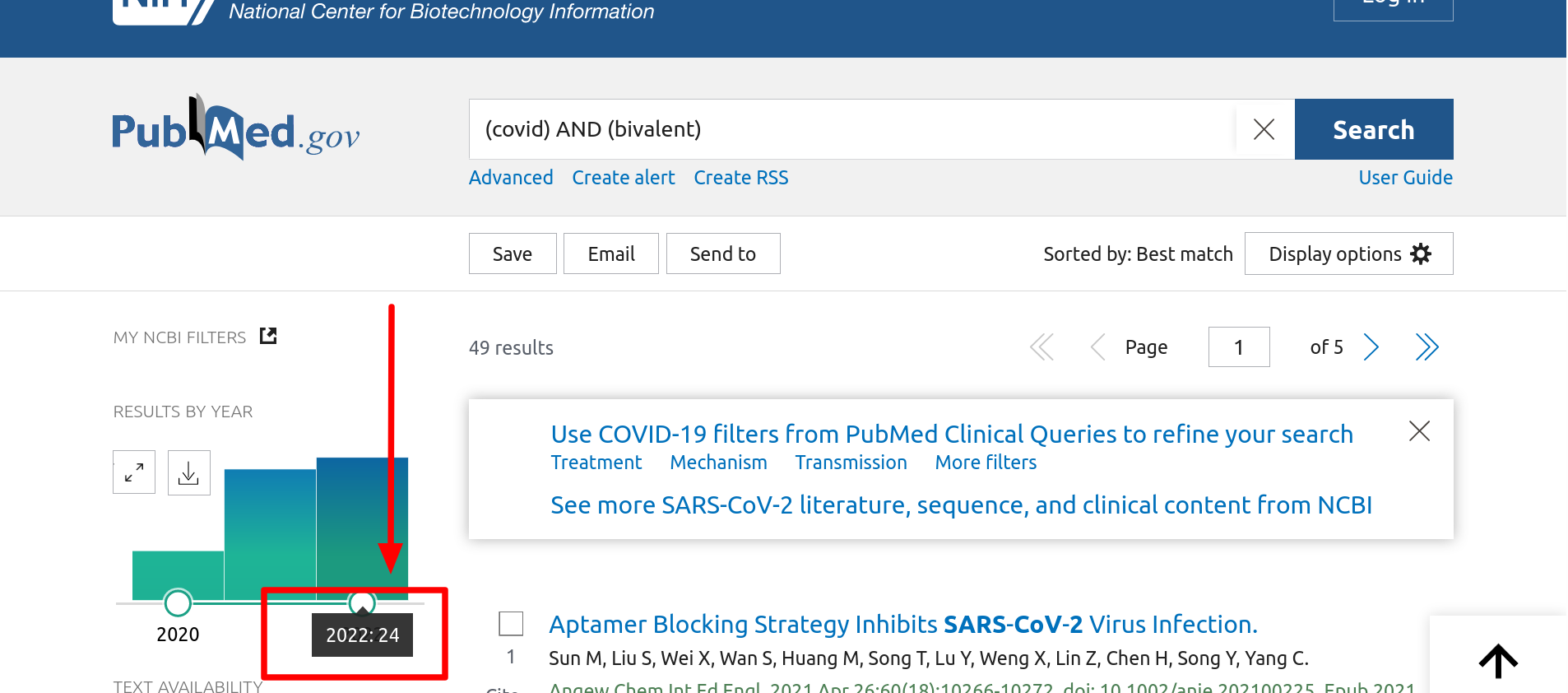1568x693 pixels.
Task: Open My NCBI Filters external link icon
Action: coord(268,336)
